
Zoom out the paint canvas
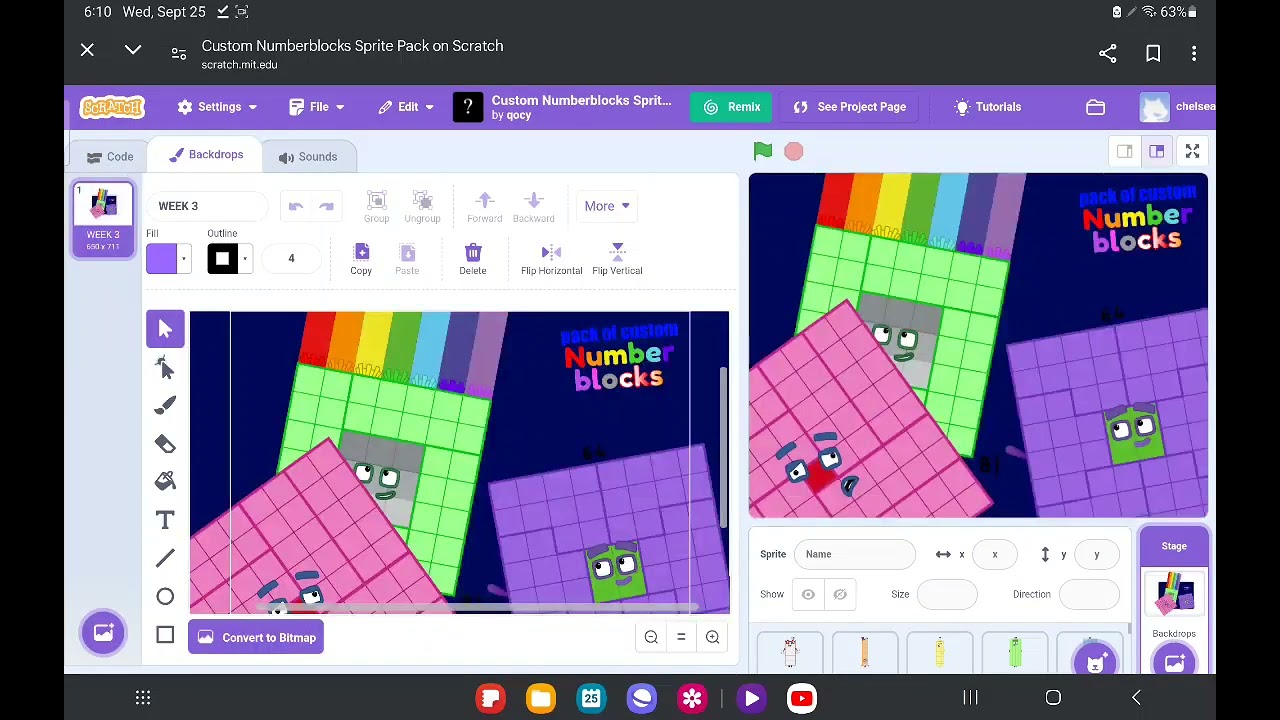point(651,637)
